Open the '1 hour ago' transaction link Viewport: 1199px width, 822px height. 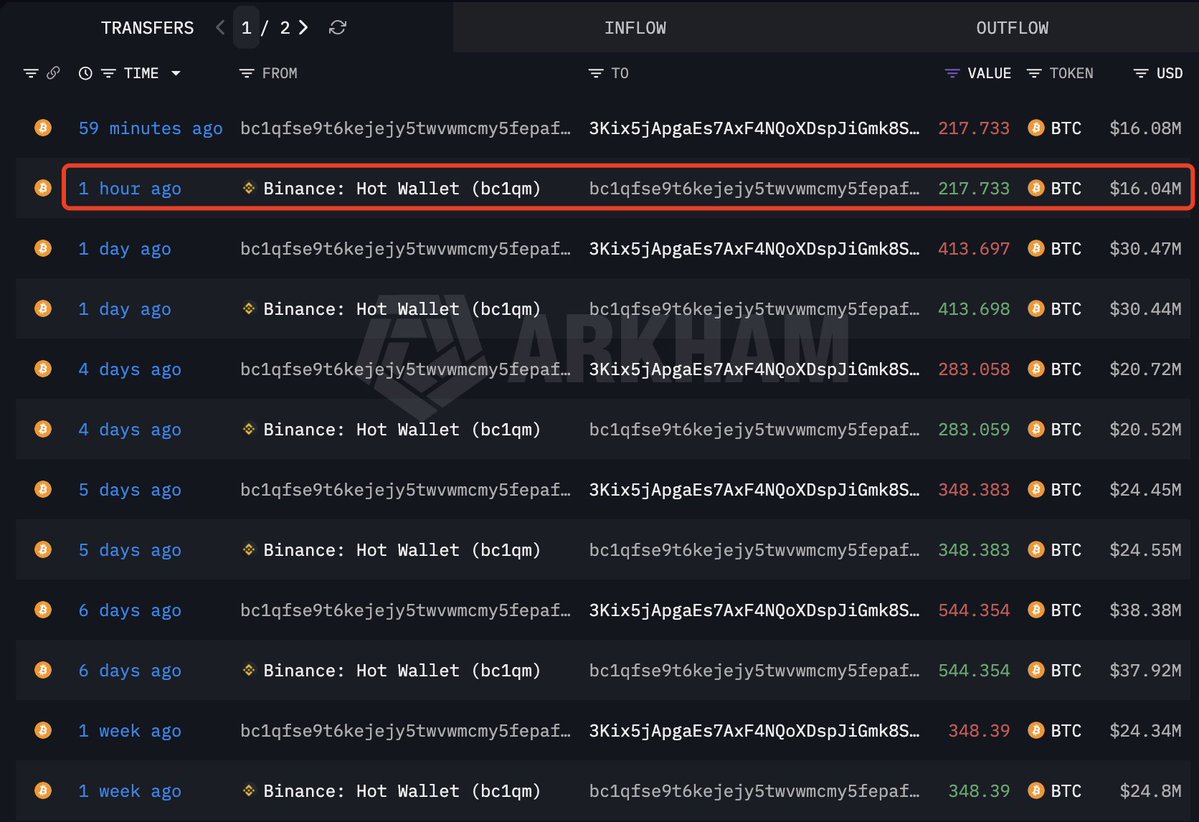(130, 189)
